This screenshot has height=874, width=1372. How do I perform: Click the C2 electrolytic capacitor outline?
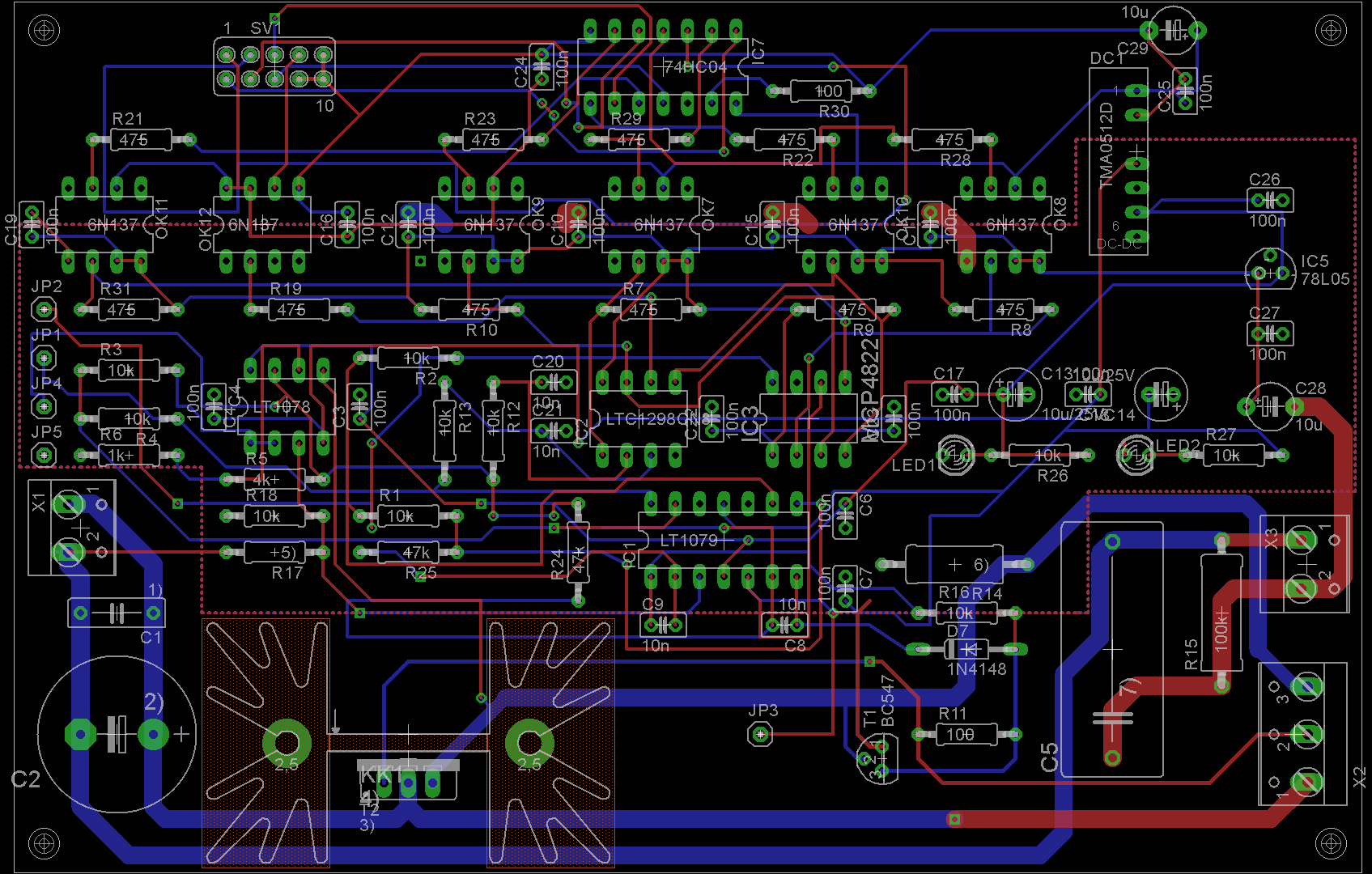[117, 732]
